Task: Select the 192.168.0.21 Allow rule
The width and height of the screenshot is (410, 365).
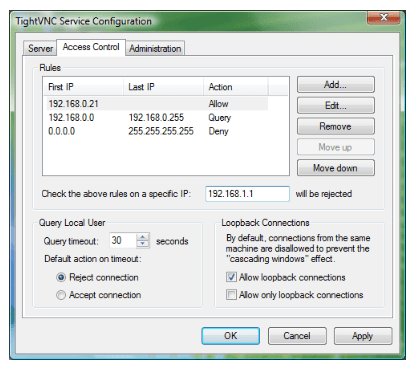Action: 156,104
